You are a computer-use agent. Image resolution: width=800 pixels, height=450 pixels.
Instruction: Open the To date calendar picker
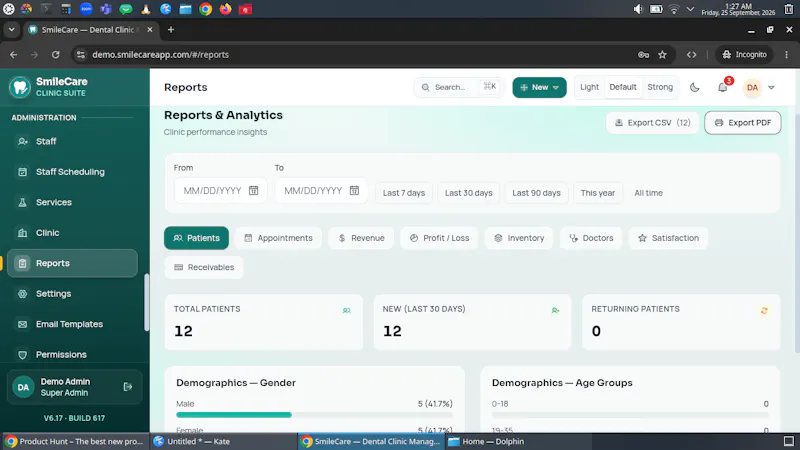(x=354, y=190)
